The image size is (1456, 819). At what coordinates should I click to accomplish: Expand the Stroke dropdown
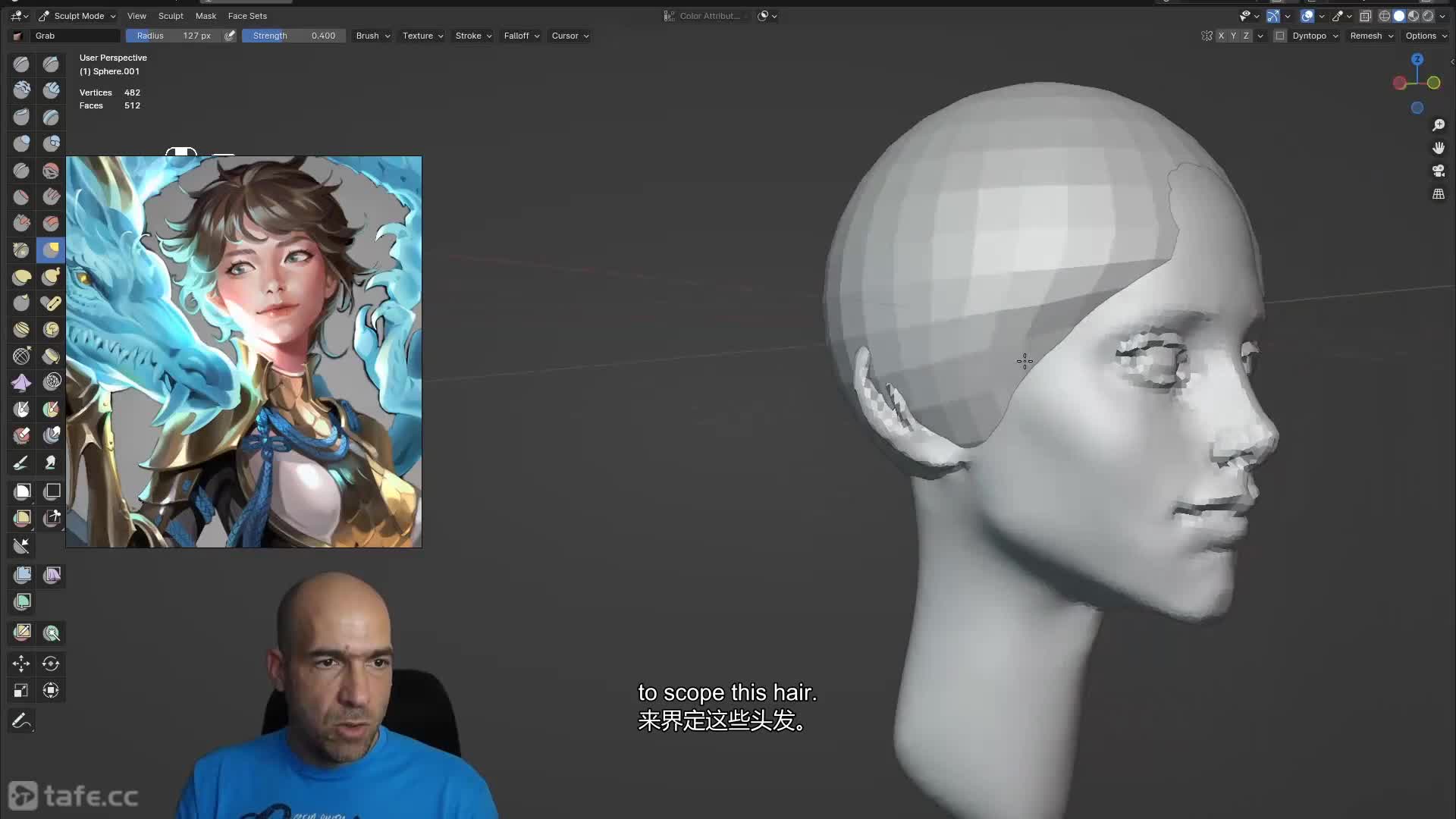[473, 36]
